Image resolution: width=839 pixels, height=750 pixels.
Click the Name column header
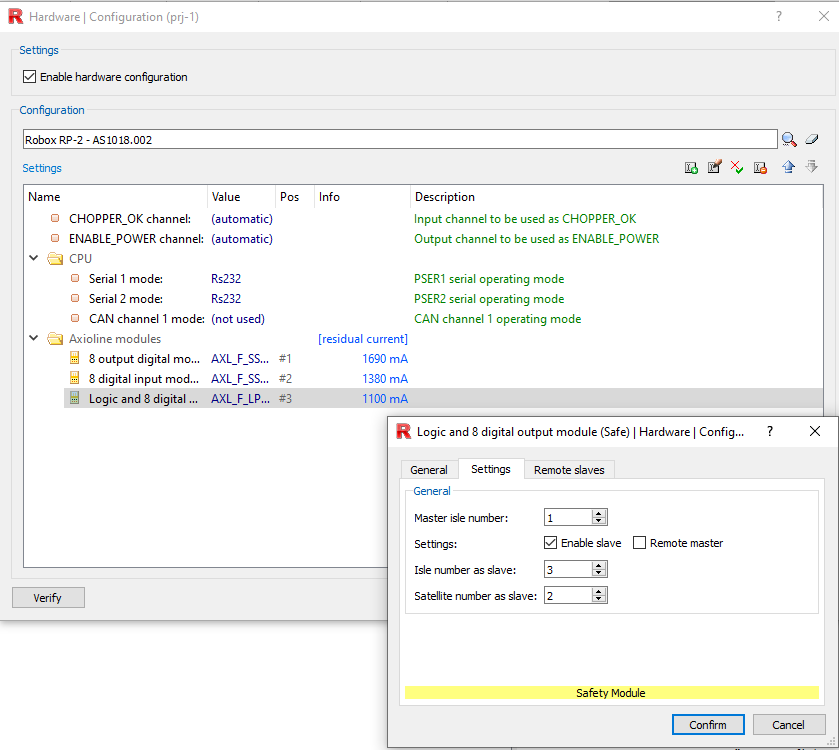point(116,196)
